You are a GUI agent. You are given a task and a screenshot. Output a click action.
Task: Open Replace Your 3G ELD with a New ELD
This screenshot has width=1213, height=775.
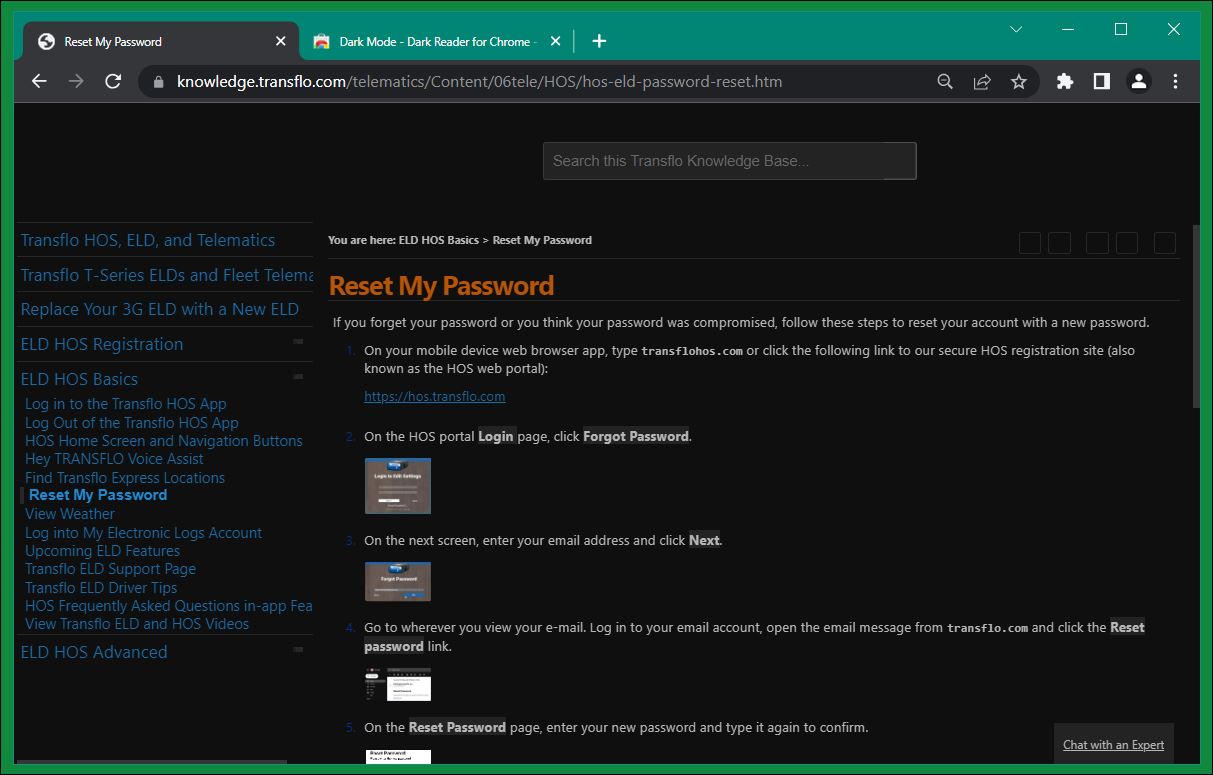tap(160, 309)
